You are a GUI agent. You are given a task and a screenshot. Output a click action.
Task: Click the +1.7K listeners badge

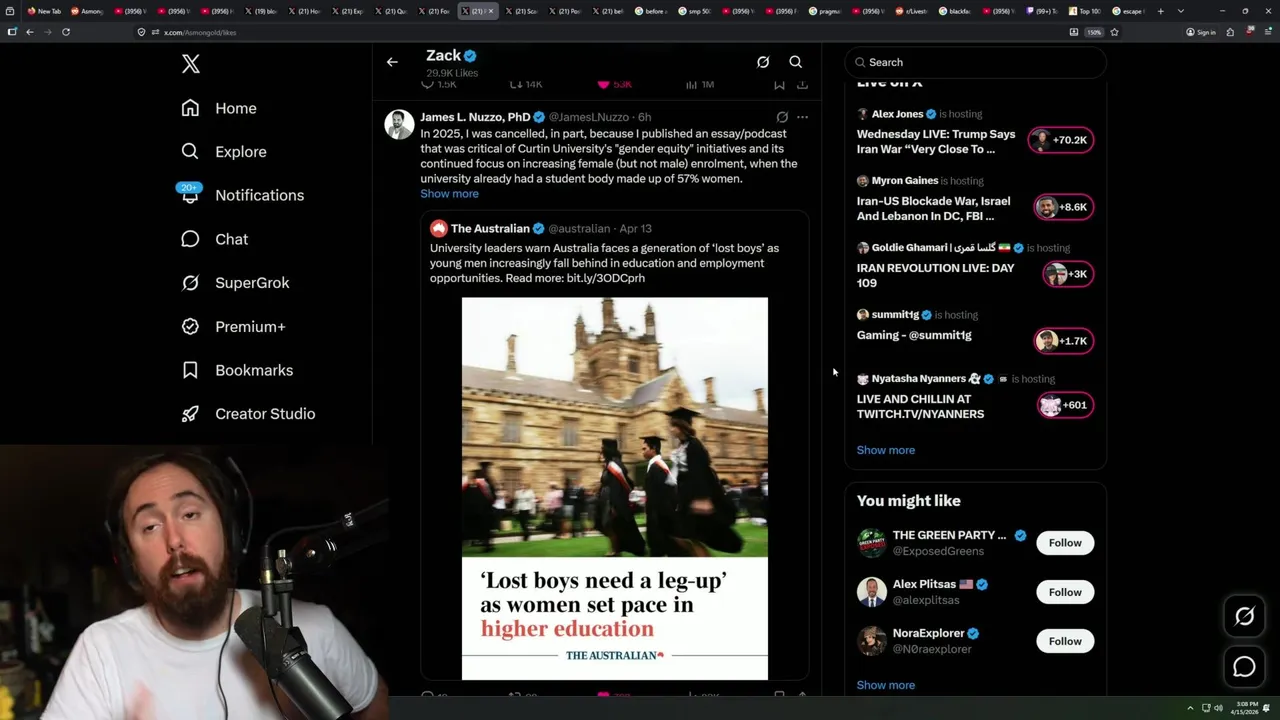[1063, 341]
